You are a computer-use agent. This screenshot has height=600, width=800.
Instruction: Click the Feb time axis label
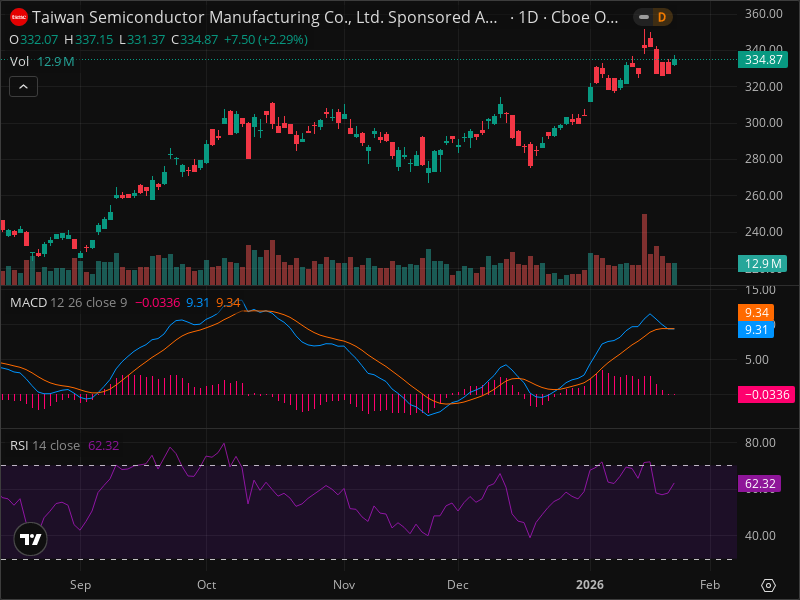pos(710,585)
